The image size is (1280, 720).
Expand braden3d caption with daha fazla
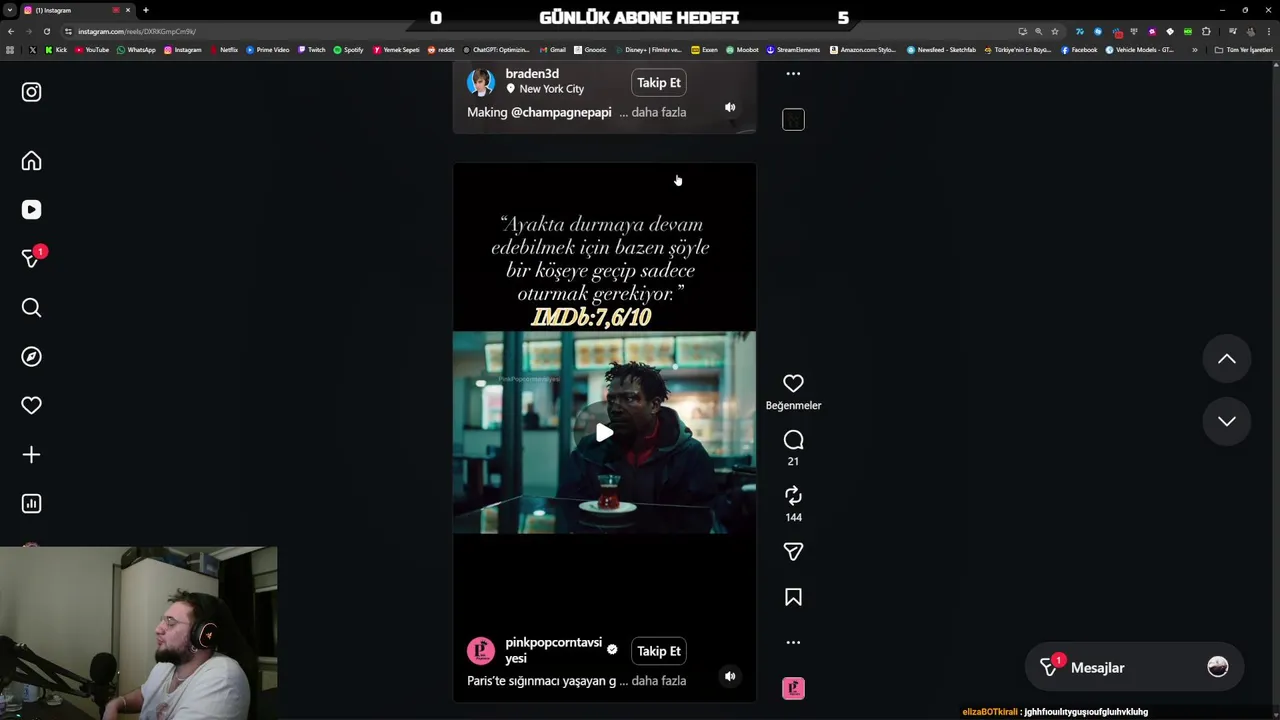[x=659, y=112]
